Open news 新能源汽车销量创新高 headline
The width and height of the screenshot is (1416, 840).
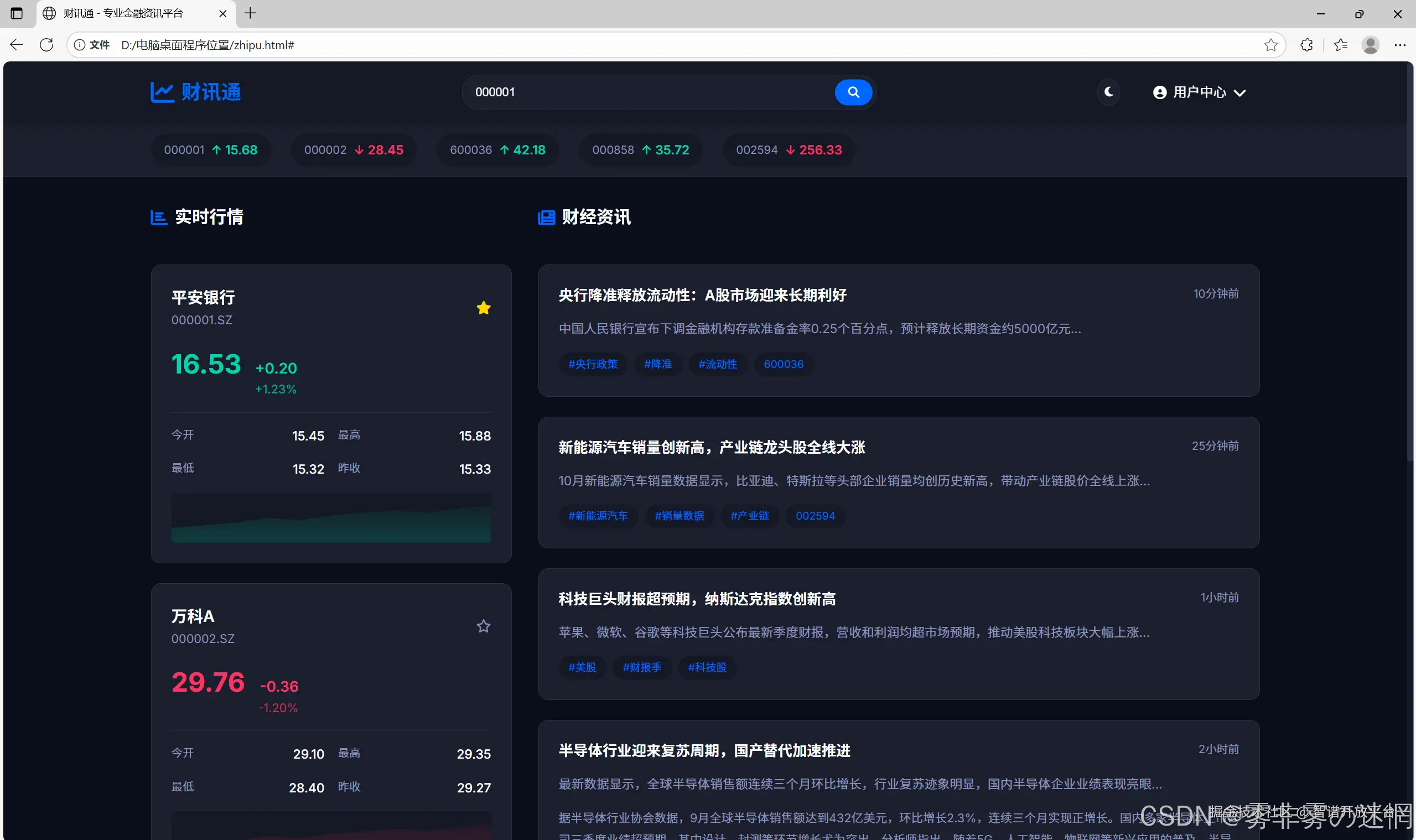point(712,447)
